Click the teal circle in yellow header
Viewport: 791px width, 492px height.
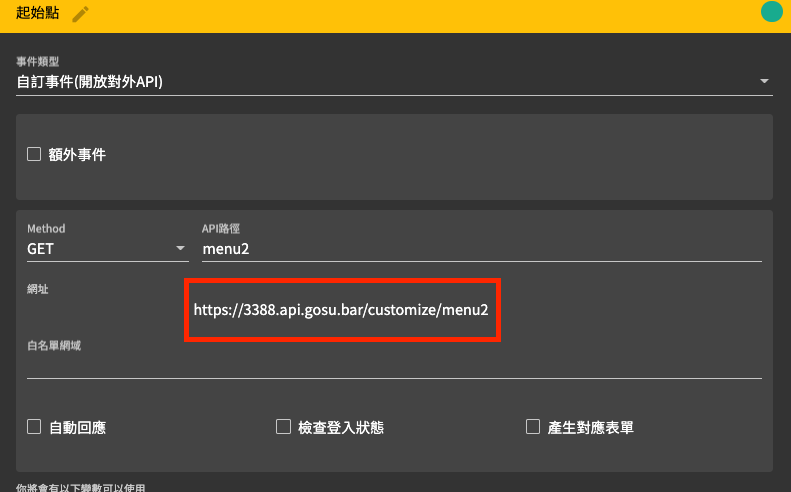(771, 12)
